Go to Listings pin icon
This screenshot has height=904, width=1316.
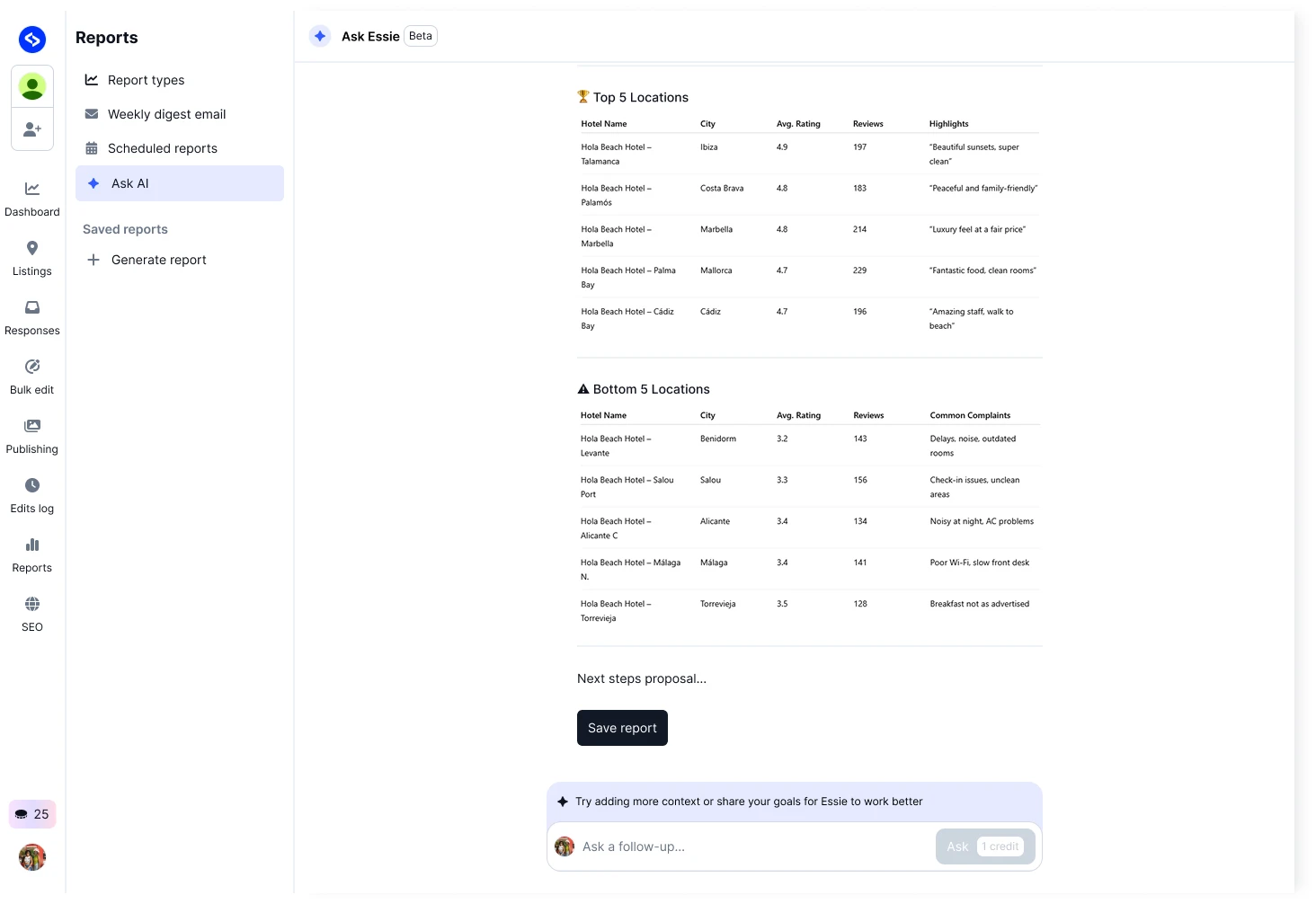[x=32, y=248]
